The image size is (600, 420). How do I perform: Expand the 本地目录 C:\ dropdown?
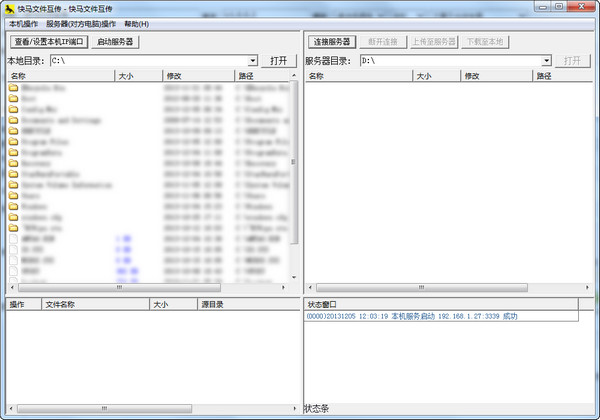(253, 61)
